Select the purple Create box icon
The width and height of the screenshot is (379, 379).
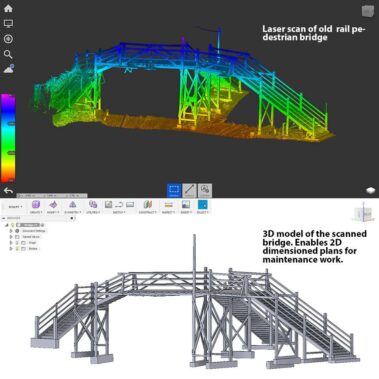(x=36, y=204)
